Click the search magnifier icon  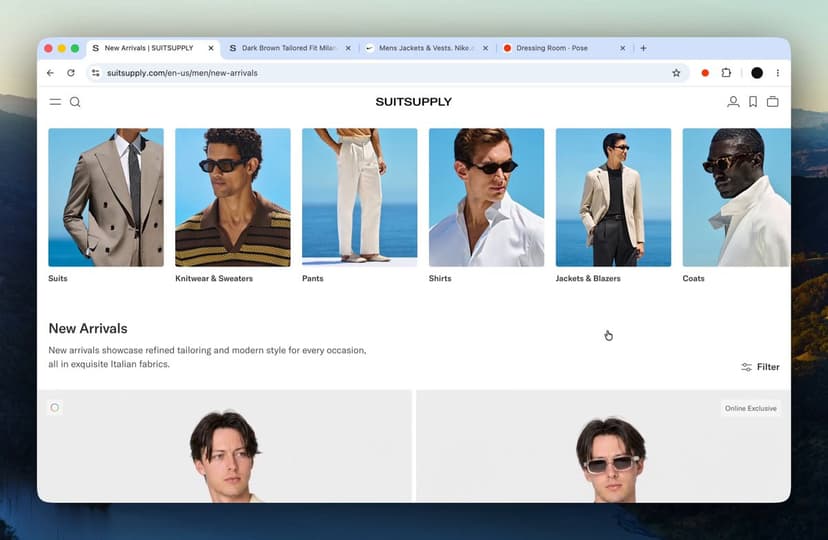(75, 102)
